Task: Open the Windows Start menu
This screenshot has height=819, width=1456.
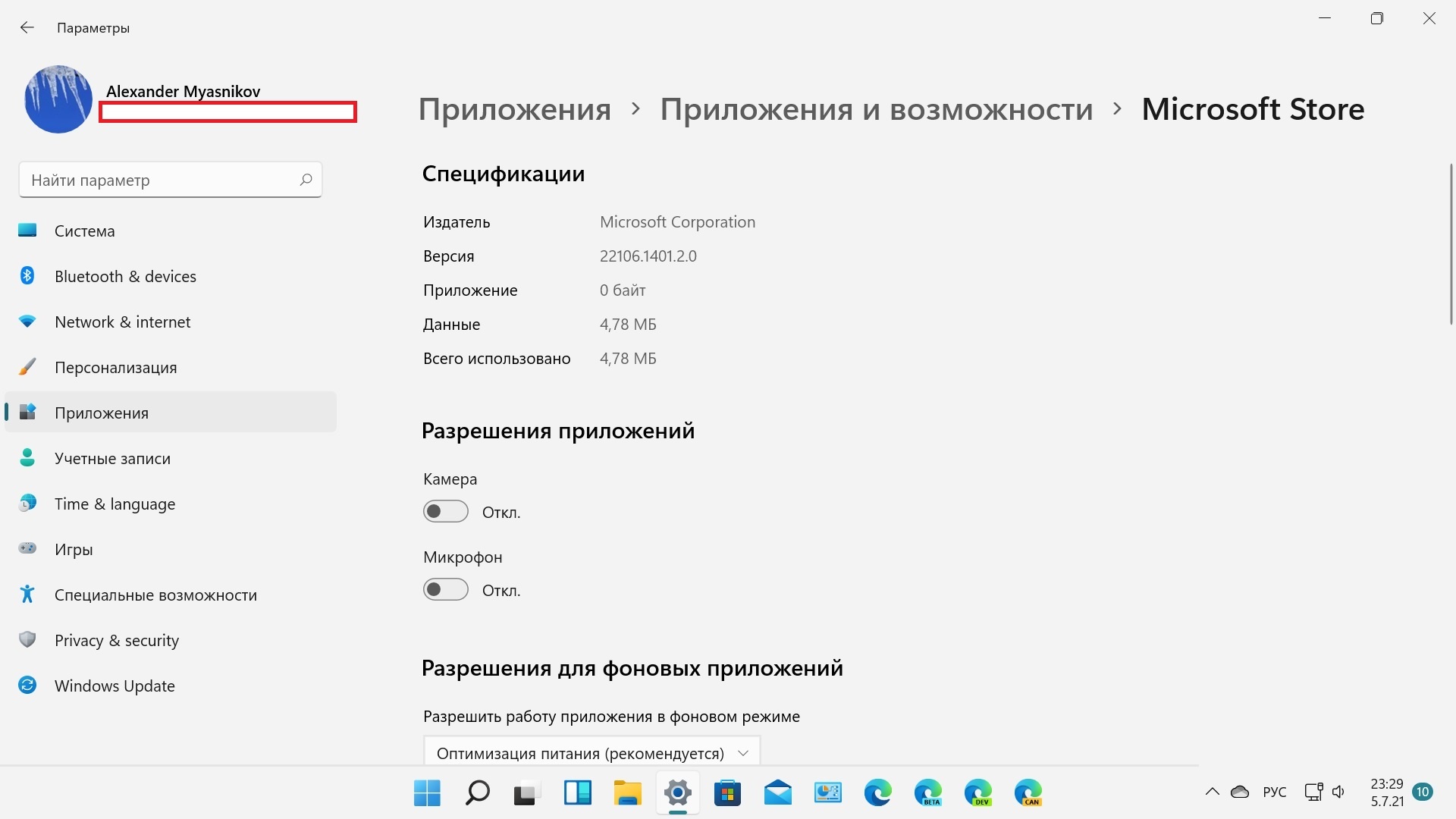Action: pyautogui.click(x=427, y=793)
